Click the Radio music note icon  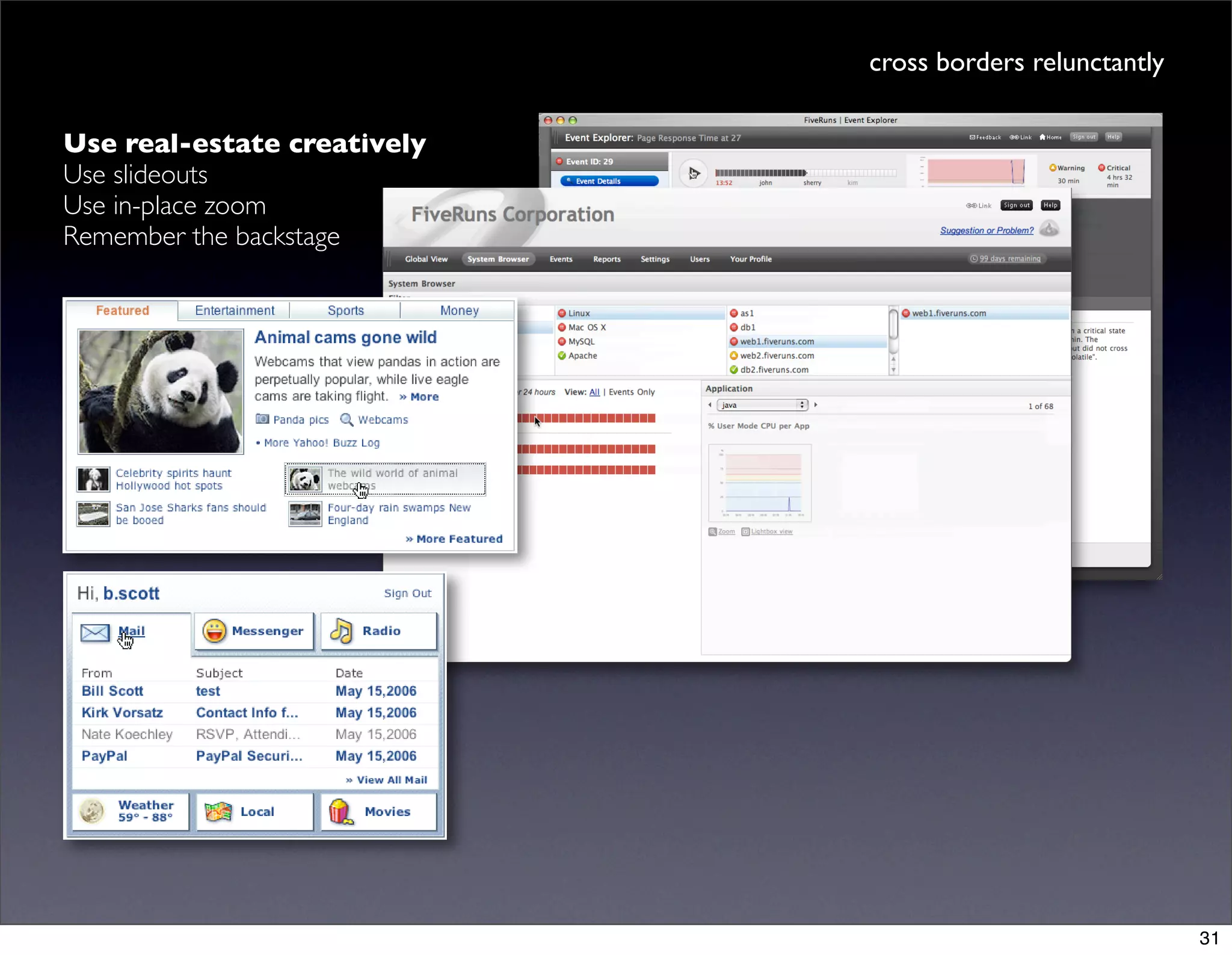click(x=340, y=631)
